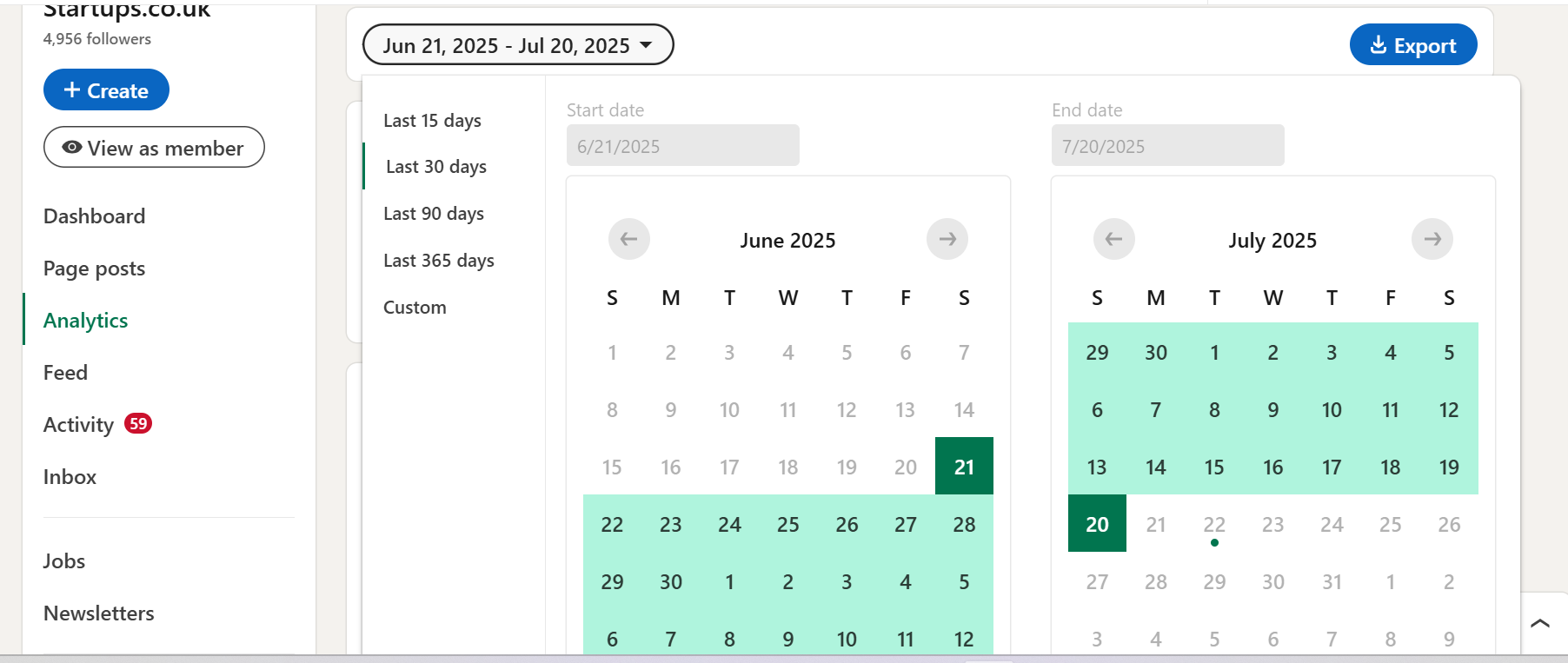Screen dimensions: 1568x663
Task: Open the date range dropdown
Action: coord(517,45)
